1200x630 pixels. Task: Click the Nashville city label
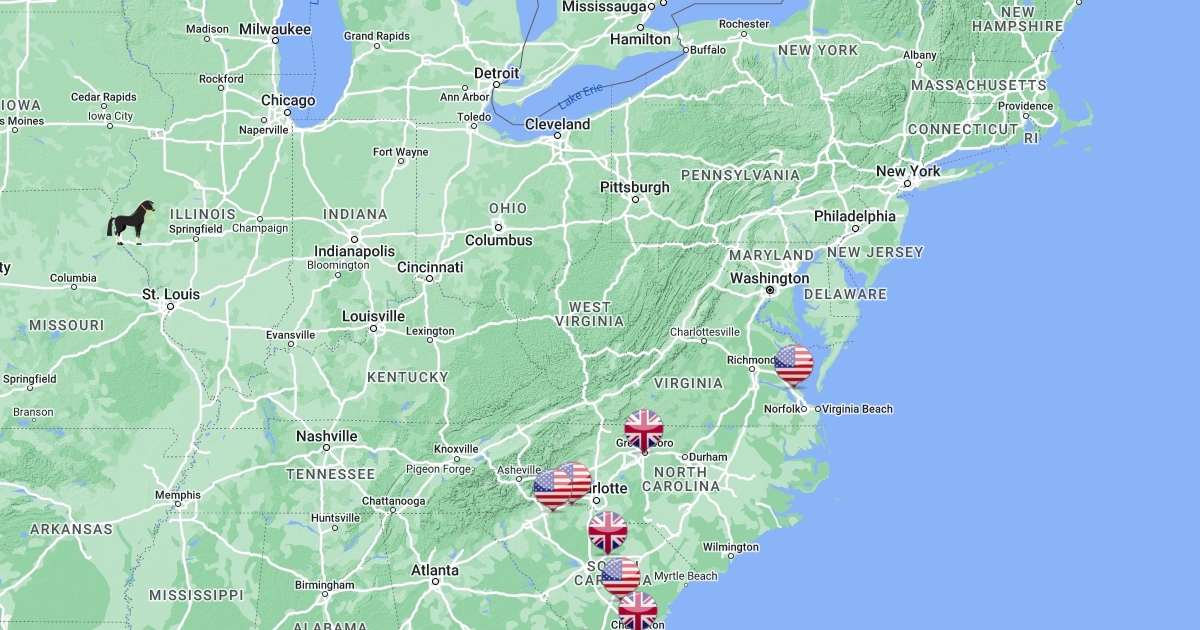click(x=326, y=436)
